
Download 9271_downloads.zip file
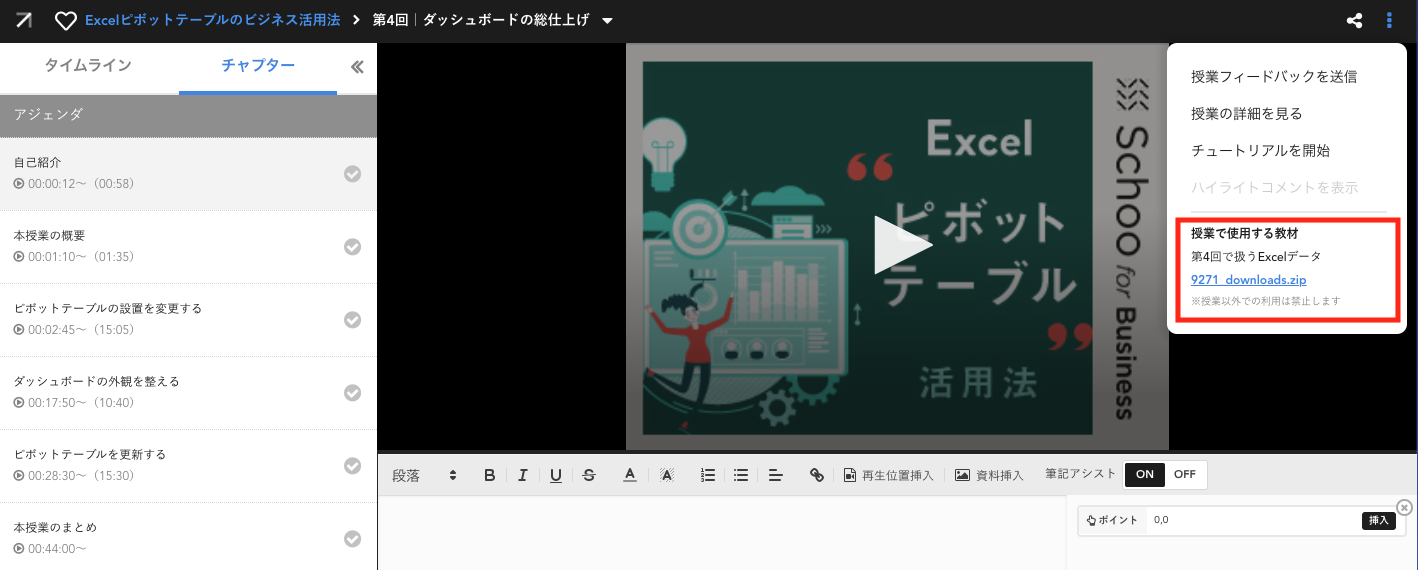1248,280
